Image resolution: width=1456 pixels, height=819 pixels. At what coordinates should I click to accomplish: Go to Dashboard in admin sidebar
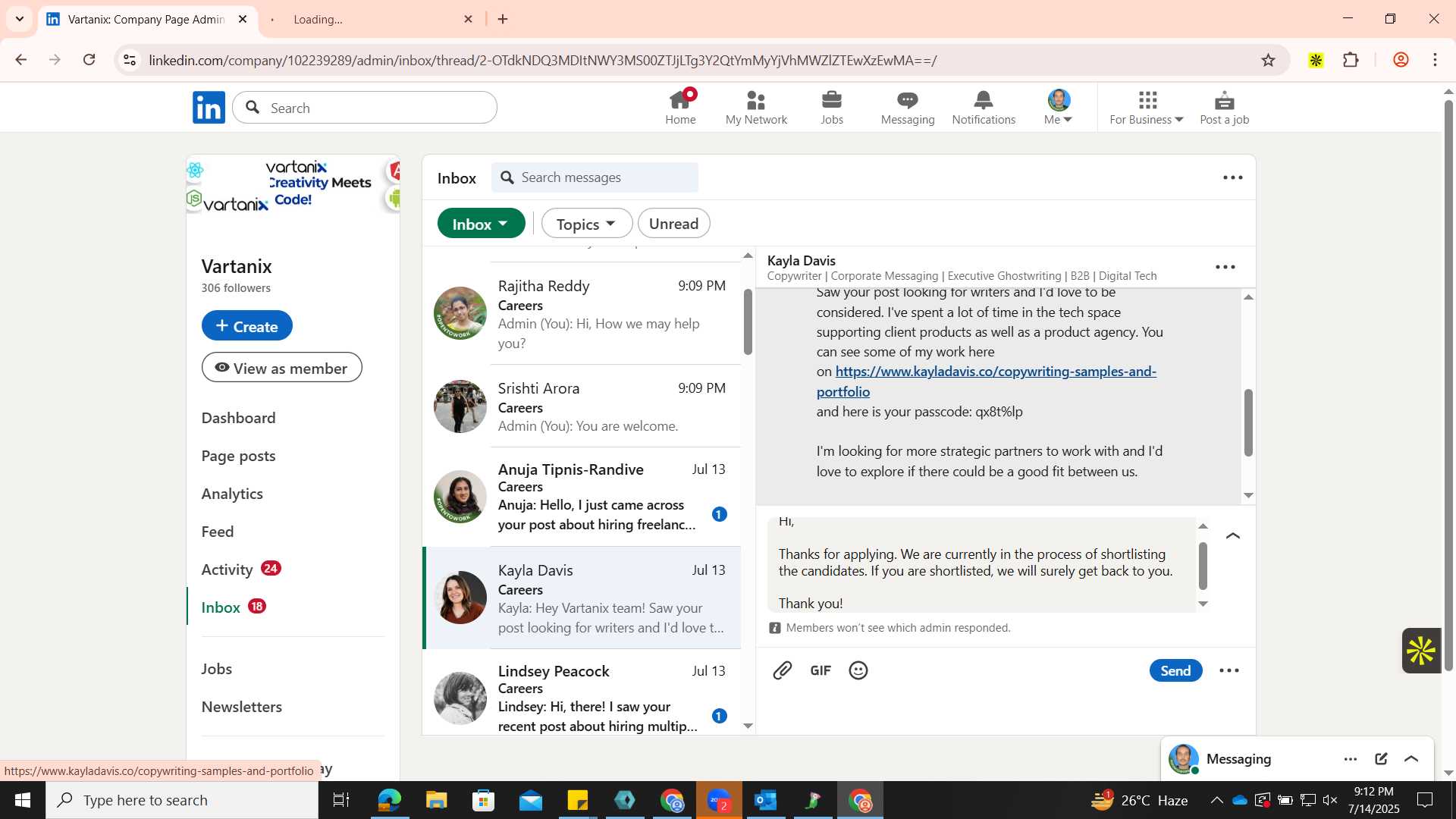239,418
